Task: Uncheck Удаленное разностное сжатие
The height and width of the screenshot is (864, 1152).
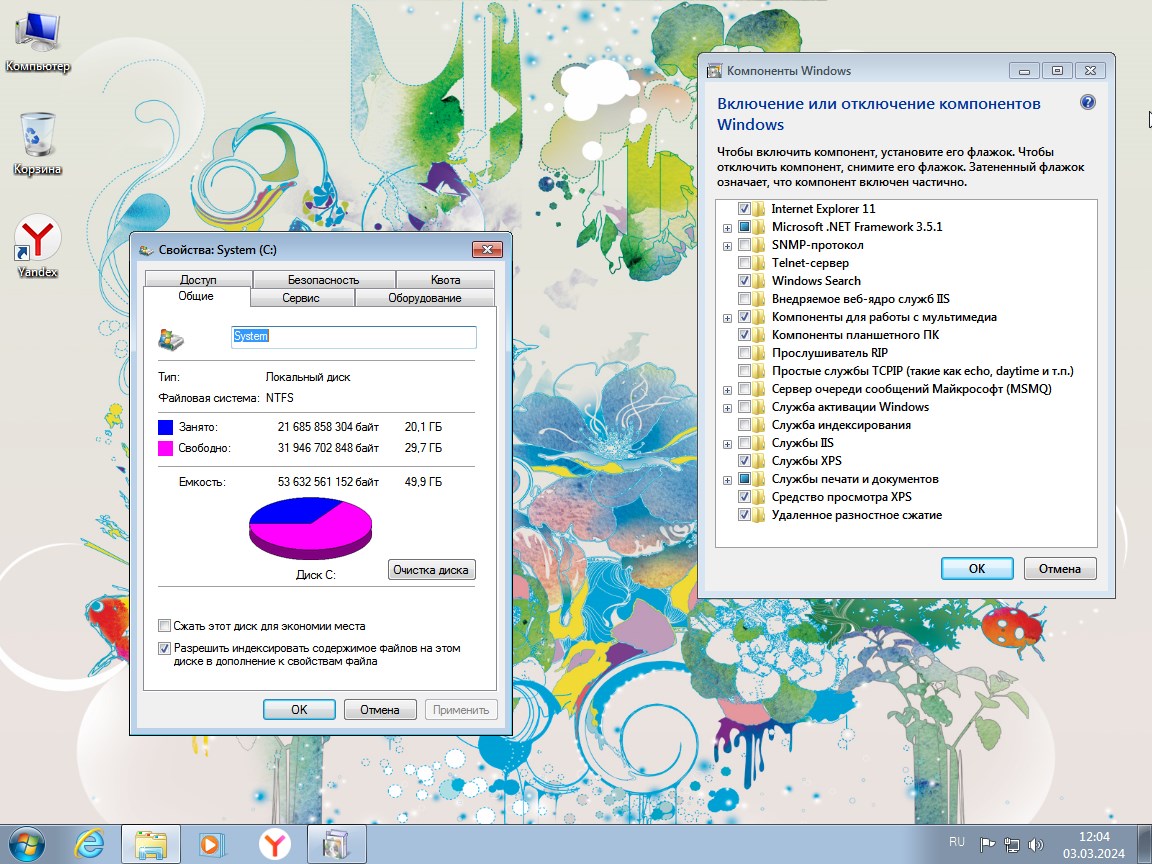Action: pyautogui.click(x=744, y=515)
